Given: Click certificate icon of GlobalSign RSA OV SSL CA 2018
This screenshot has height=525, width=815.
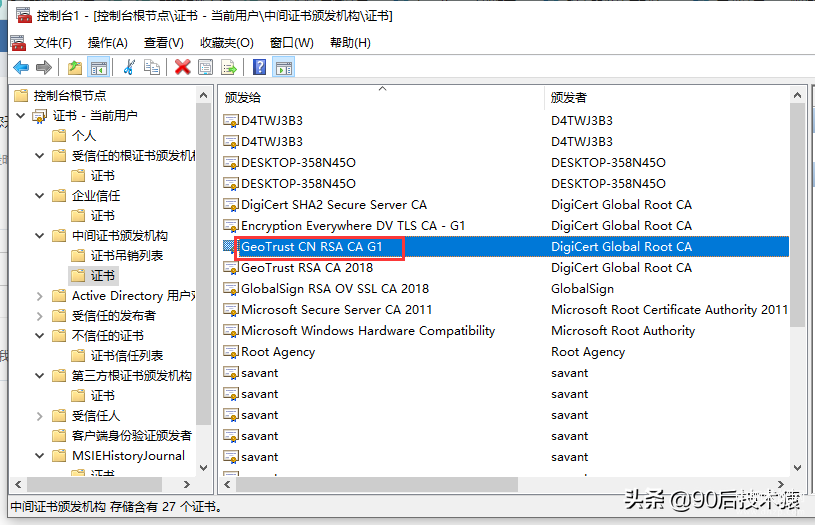Looking at the screenshot, I should tap(230, 289).
